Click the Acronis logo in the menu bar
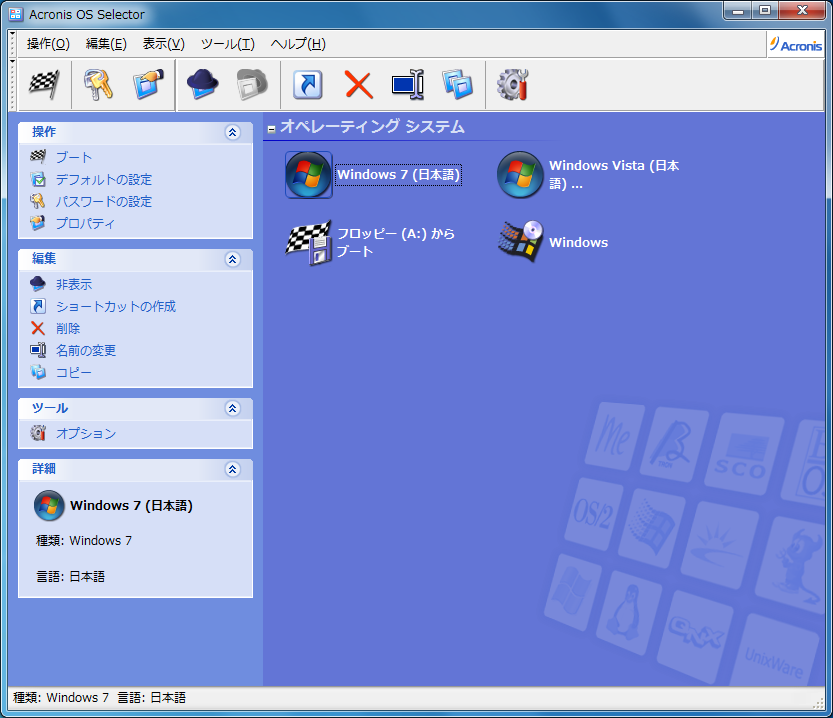Image resolution: width=833 pixels, height=718 pixels. point(796,45)
